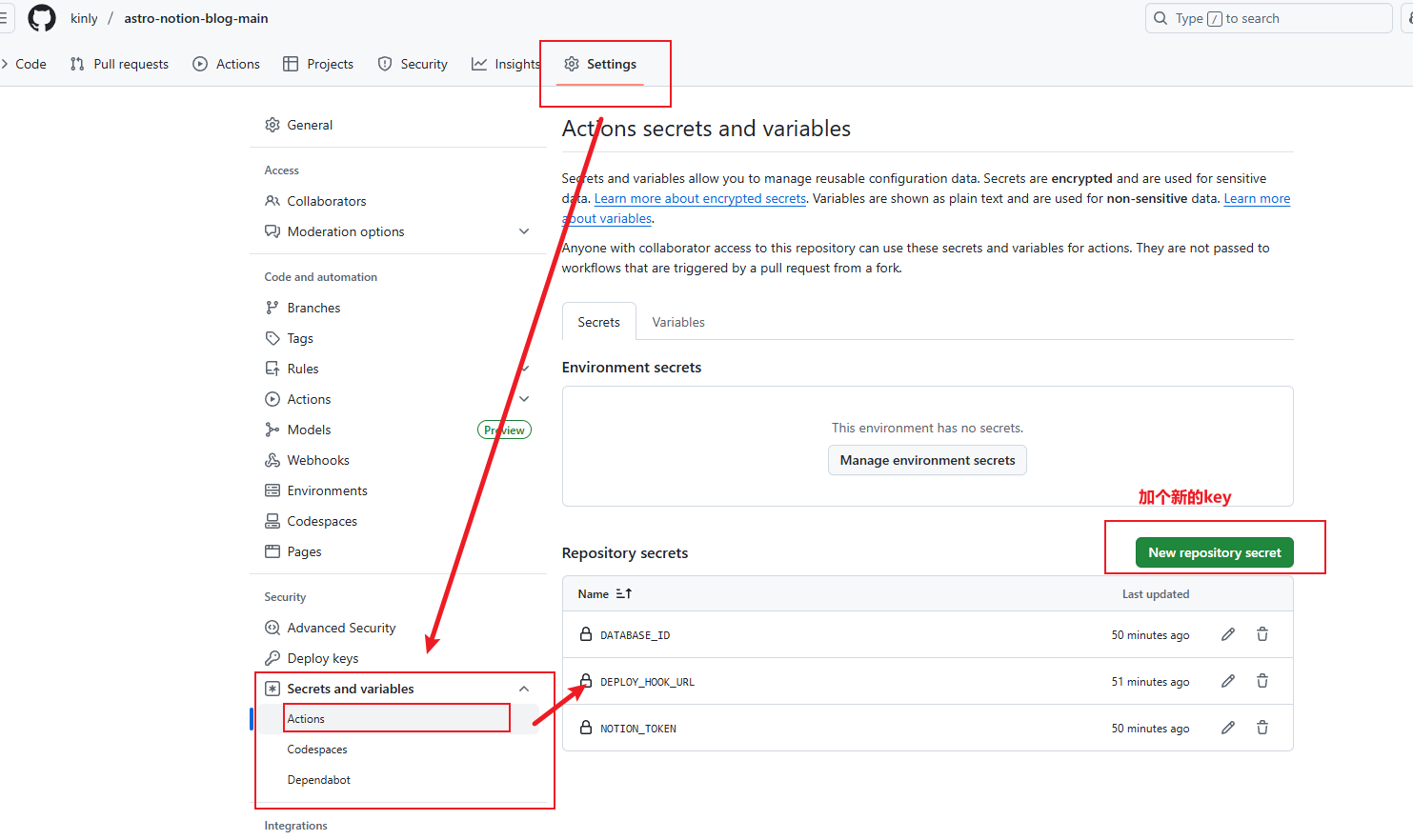Click the Last updated column header
The width and height of the screenshot is (1413, 840).
1155,593
